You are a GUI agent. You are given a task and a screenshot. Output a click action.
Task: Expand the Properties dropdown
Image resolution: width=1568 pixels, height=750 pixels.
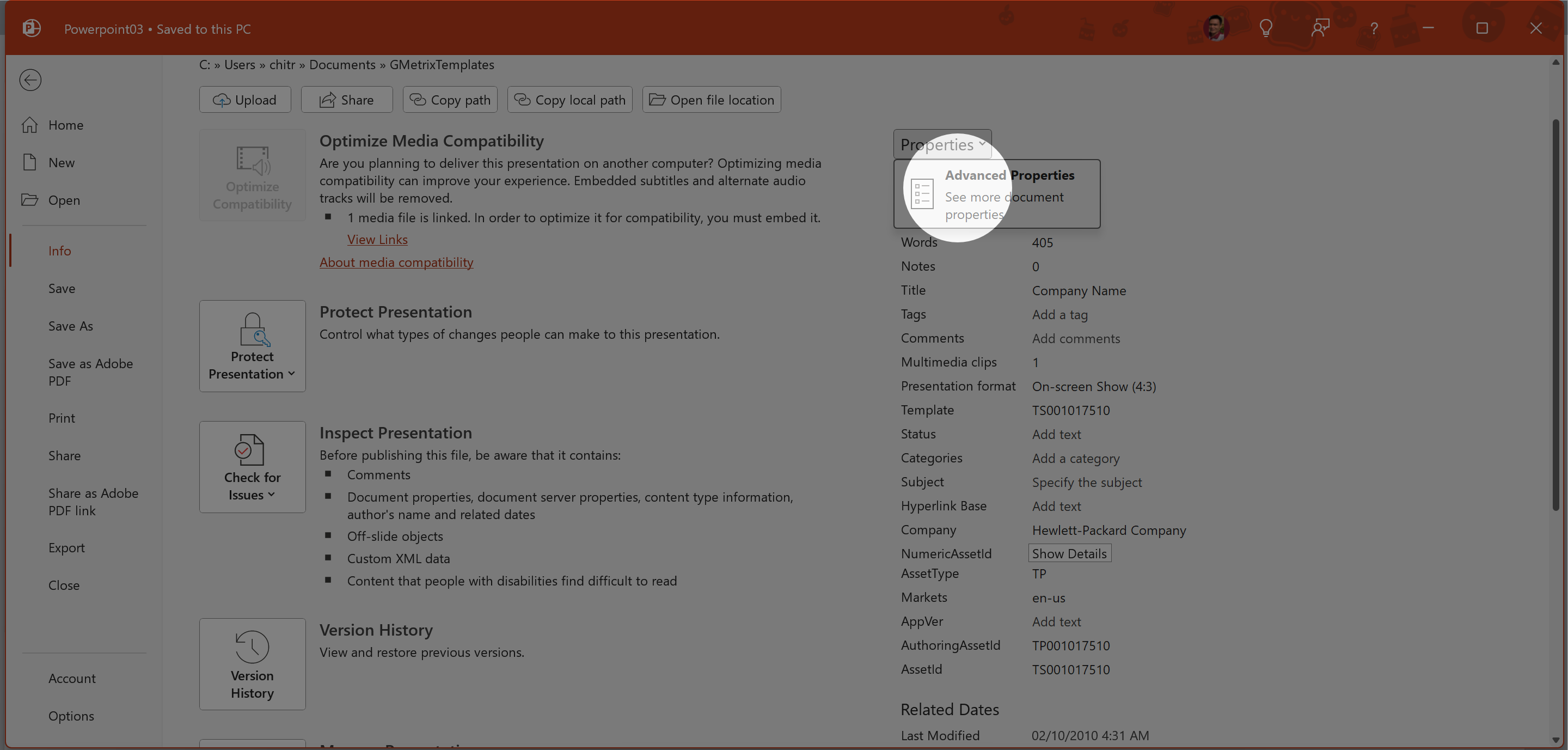coord(942,145)
